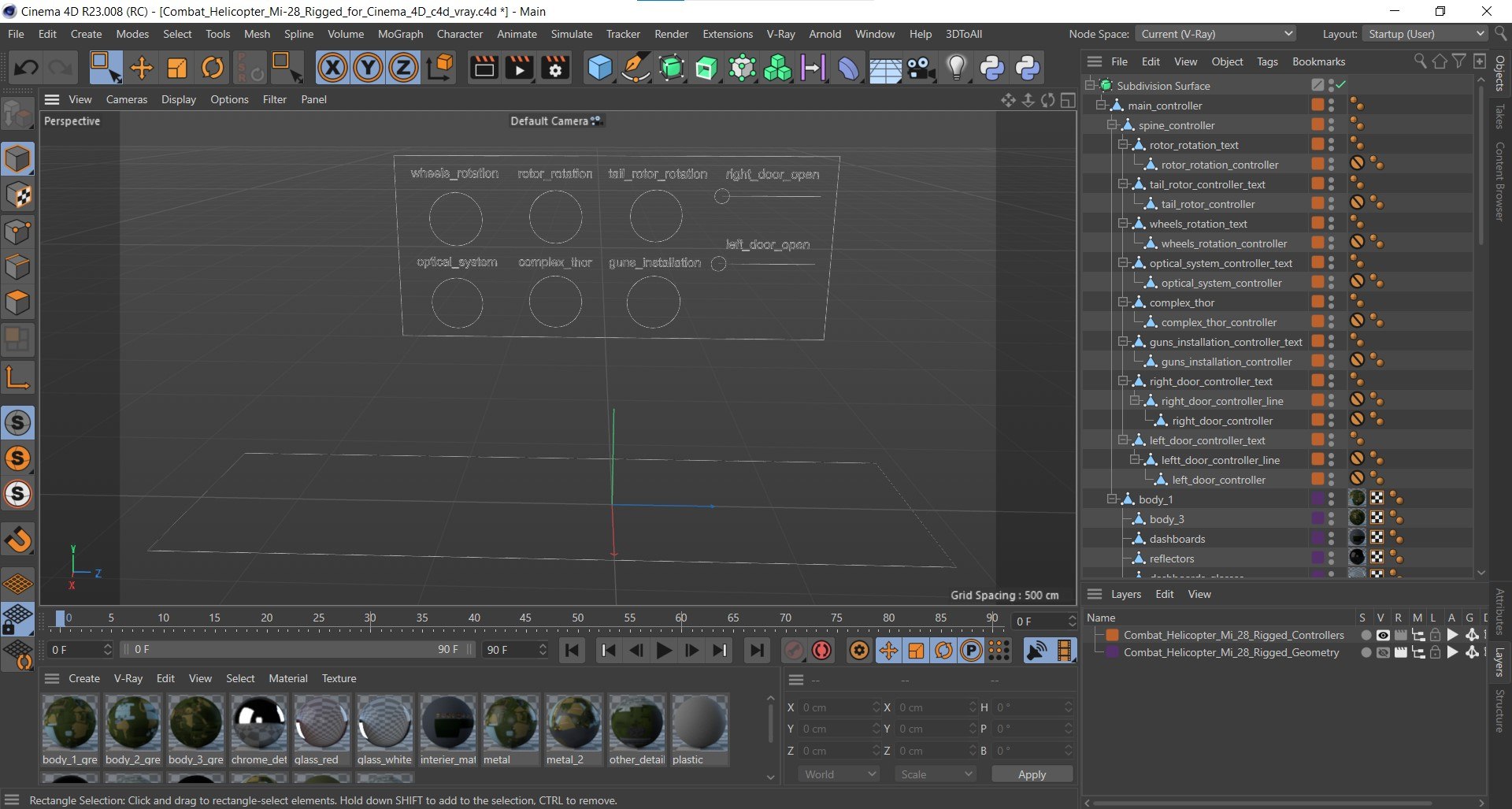Screen dimensions: 1512x809
Task: Open Material manager Create menu
Action: pos(84,678)
